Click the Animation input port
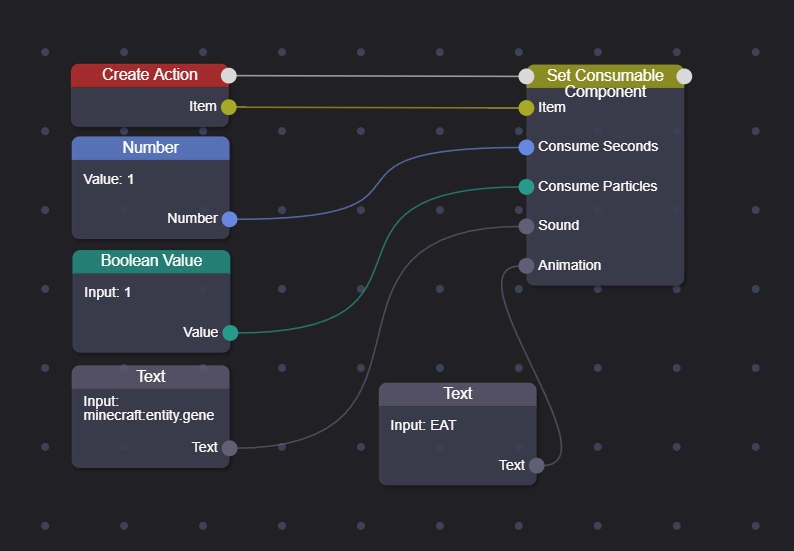This screenshot has width=794, height=551. coord(527,266)
